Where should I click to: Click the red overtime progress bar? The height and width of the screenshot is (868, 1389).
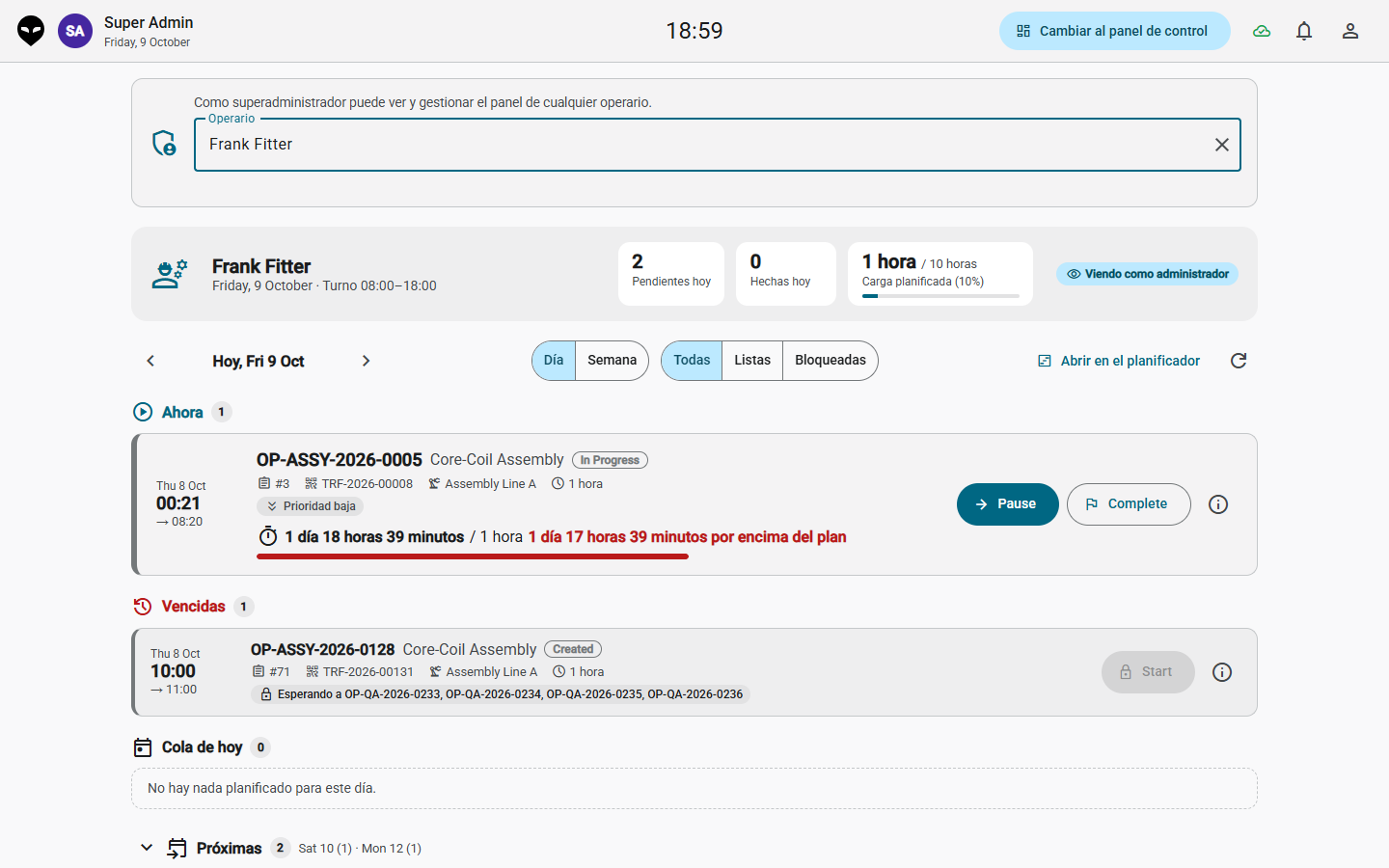click(473, 556)
